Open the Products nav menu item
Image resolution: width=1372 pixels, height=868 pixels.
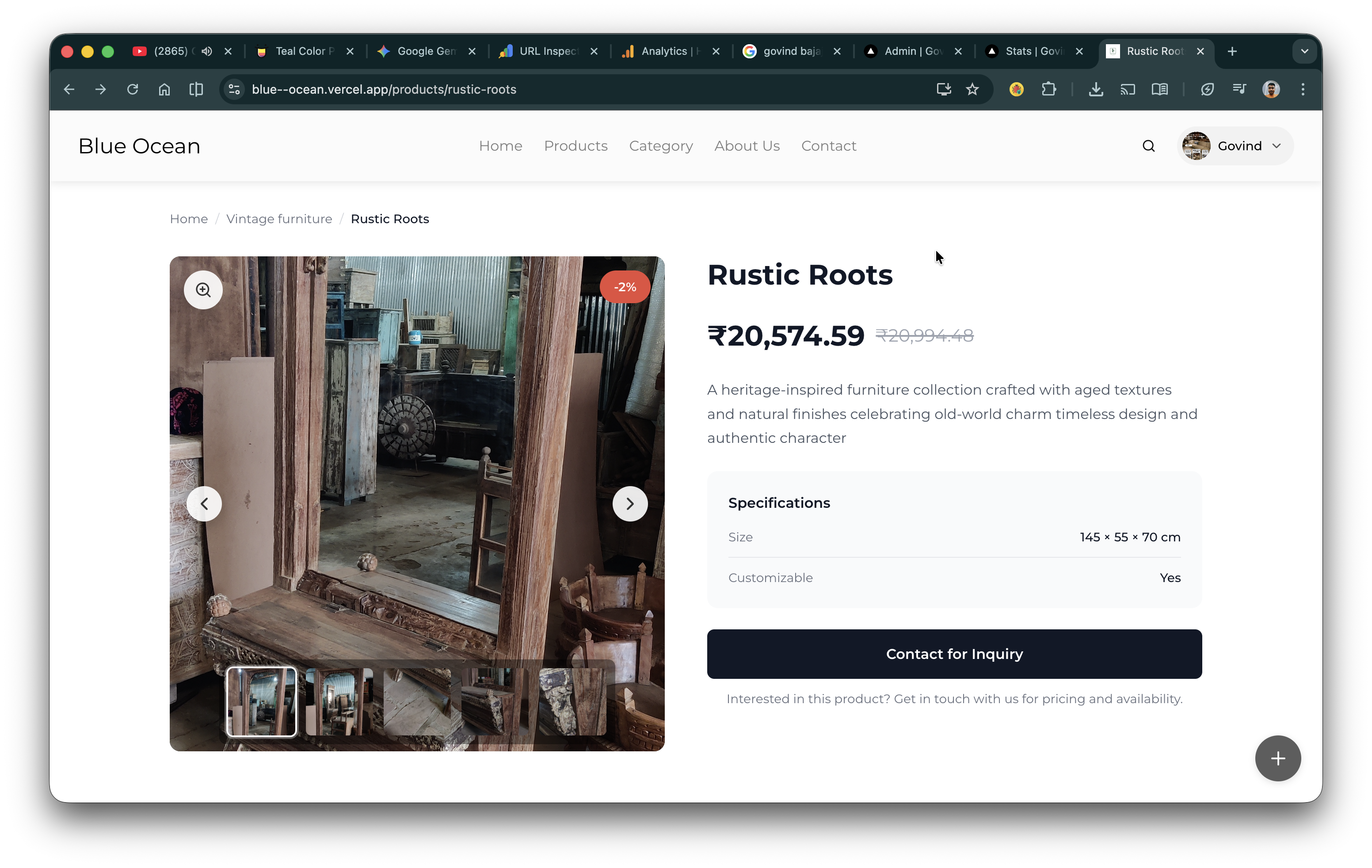[x=575, y=146]
